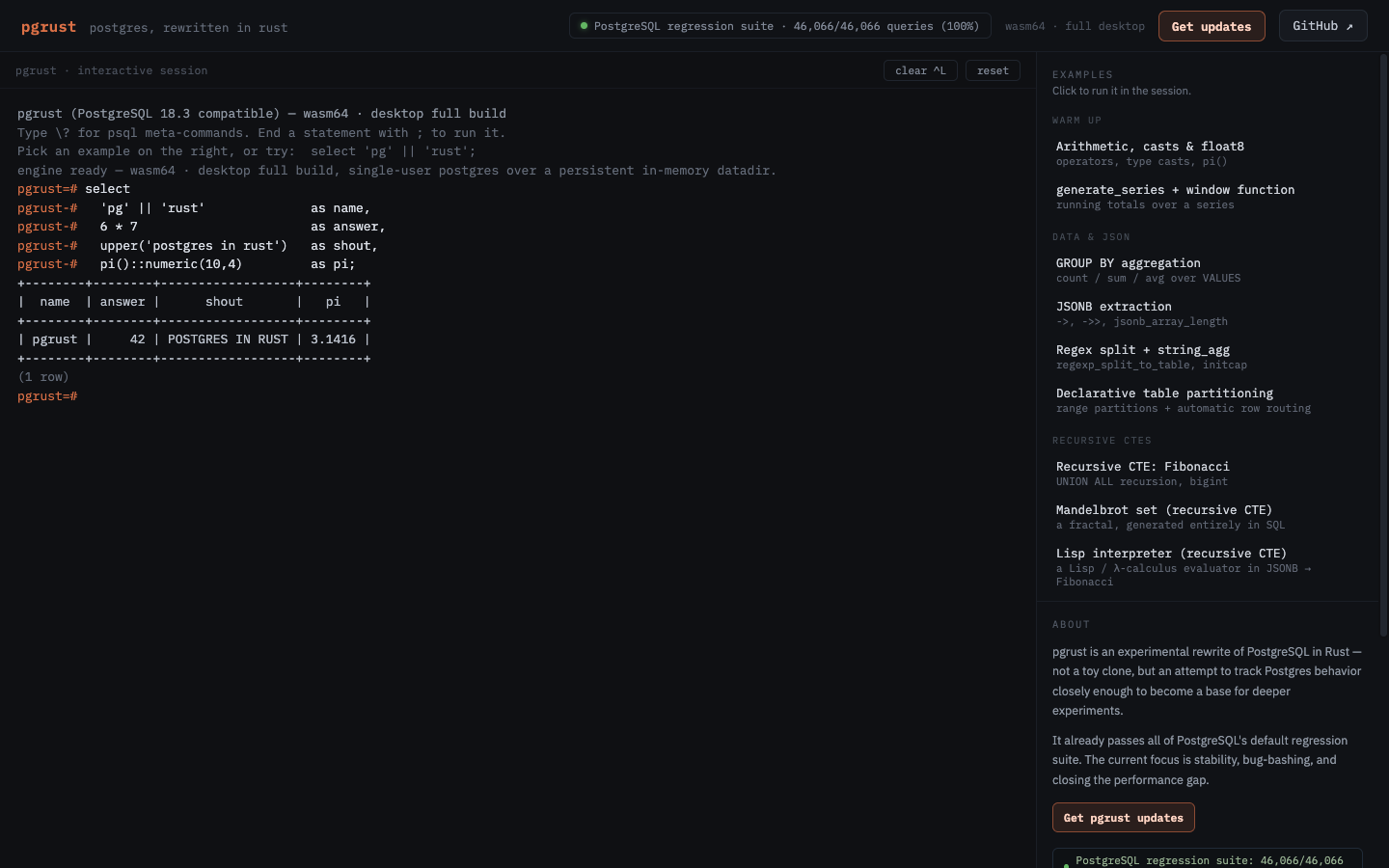The width and height of the screenshot is (1389, 868).
Task: Click the Get updates button in header
Action: (x=1211, y=26)
